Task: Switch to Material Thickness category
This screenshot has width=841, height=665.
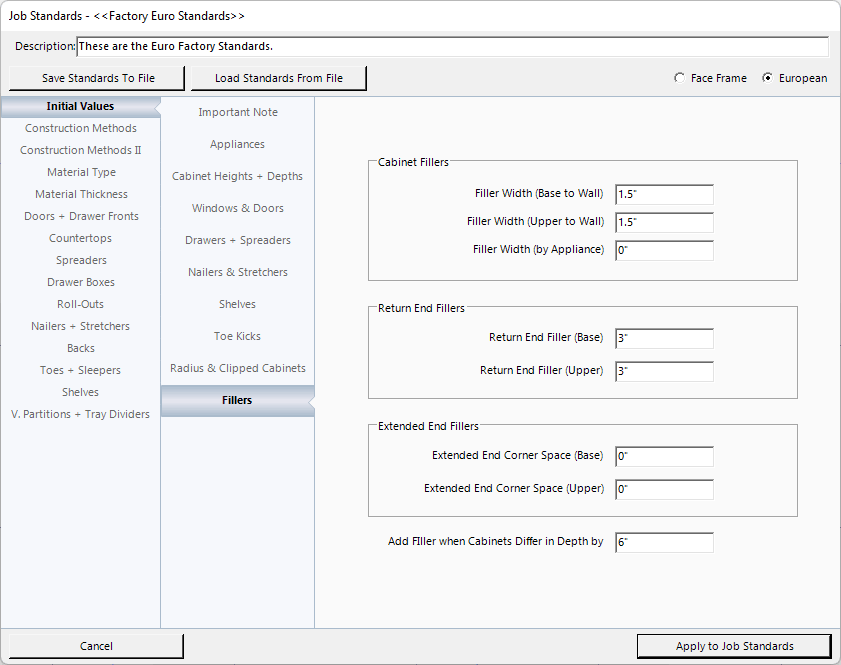Action: (x=81, y=194)
